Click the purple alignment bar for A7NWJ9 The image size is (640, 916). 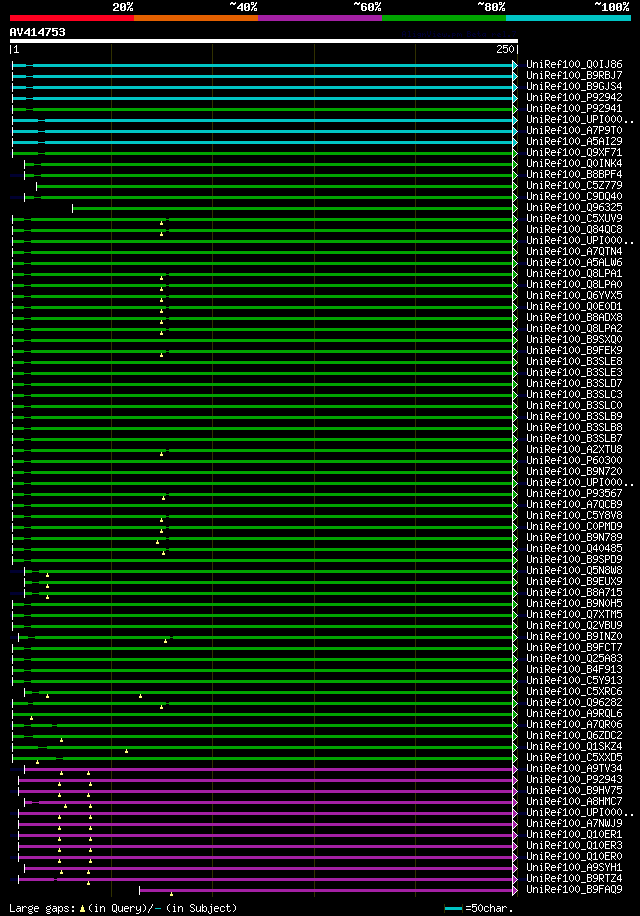coord(265,824)
